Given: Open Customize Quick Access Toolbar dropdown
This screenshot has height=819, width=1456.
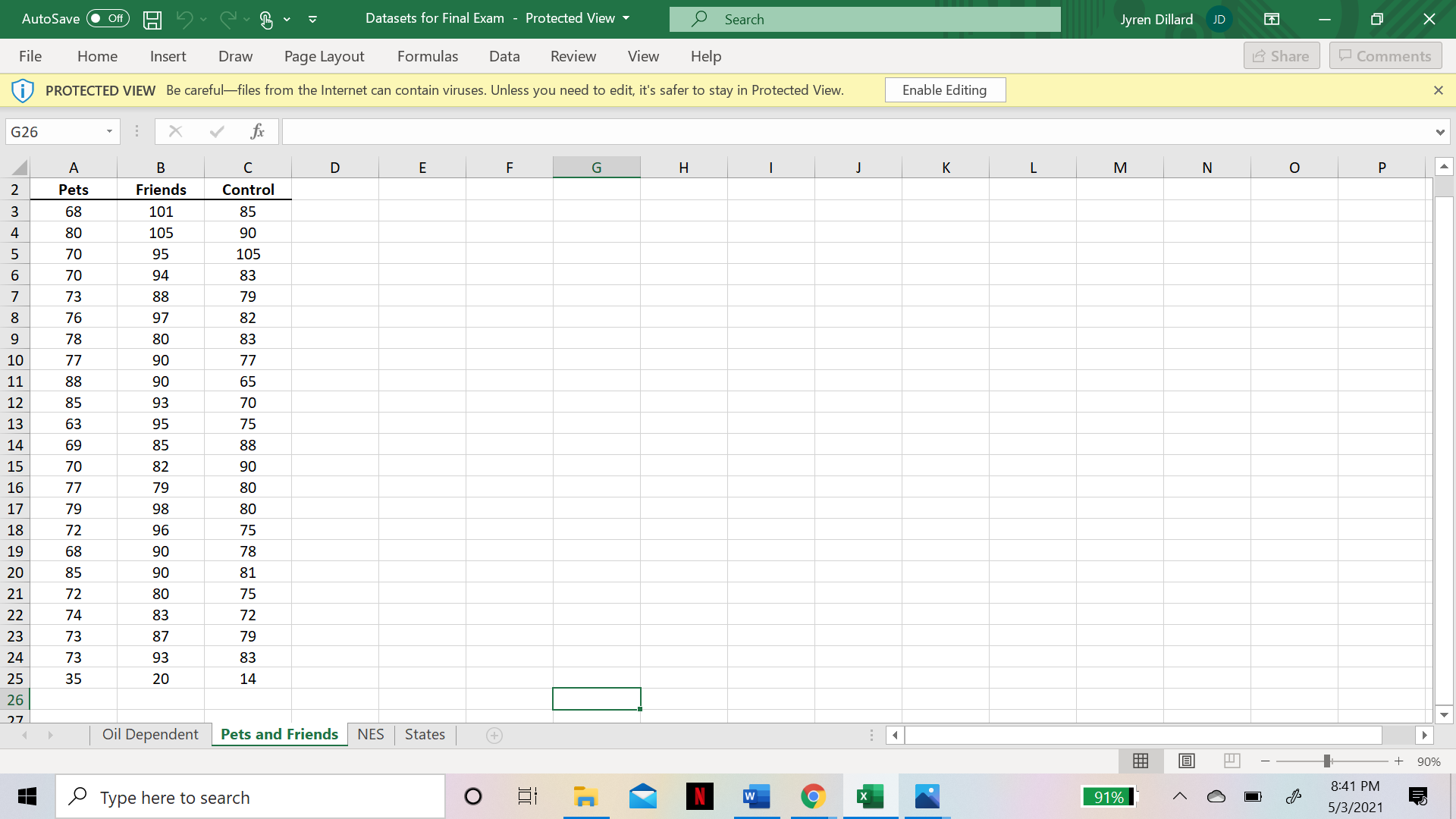Looking at the screenshot, I should click(x=312, y=20).
